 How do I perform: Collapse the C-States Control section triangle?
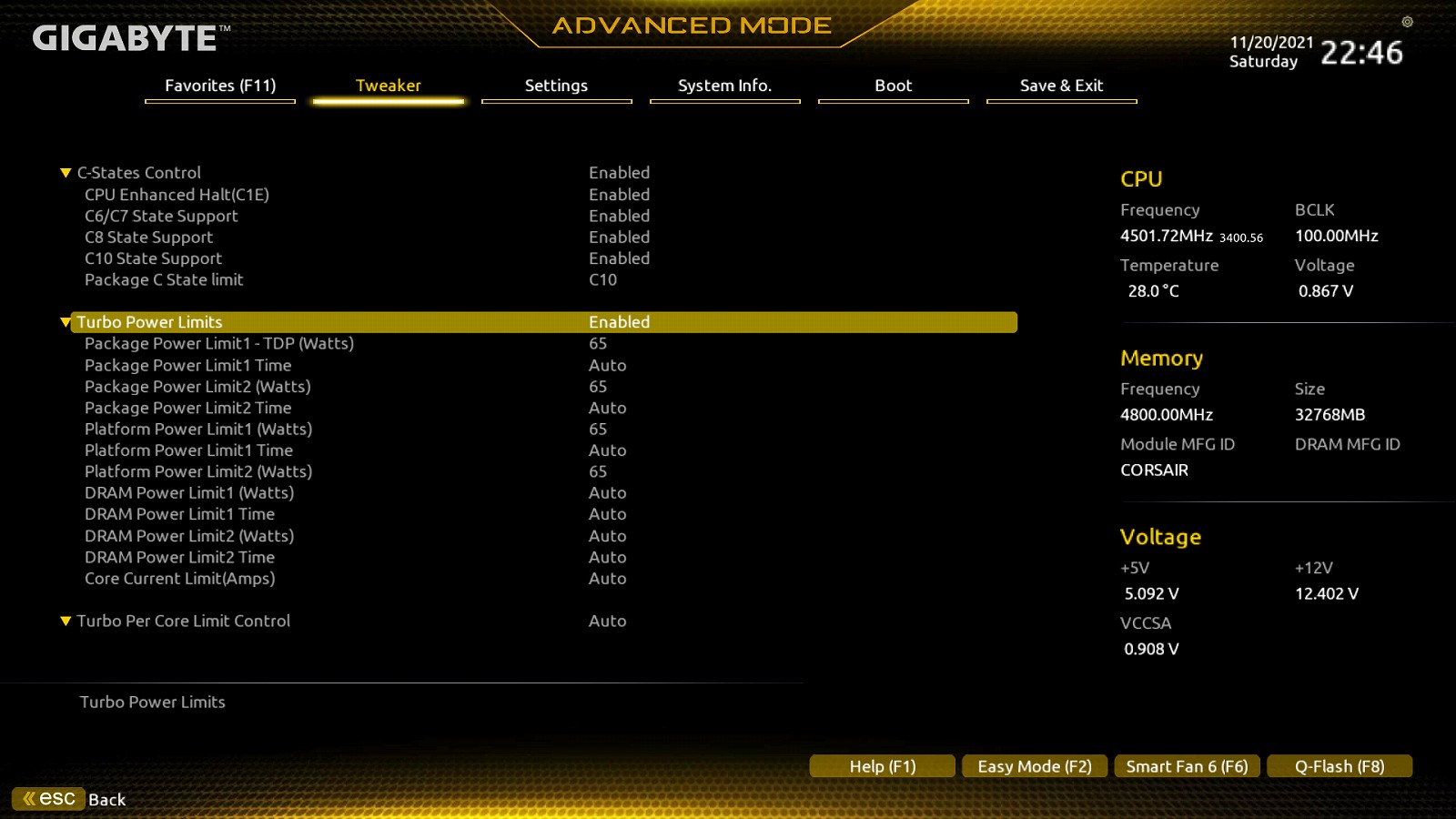point(66,173)
